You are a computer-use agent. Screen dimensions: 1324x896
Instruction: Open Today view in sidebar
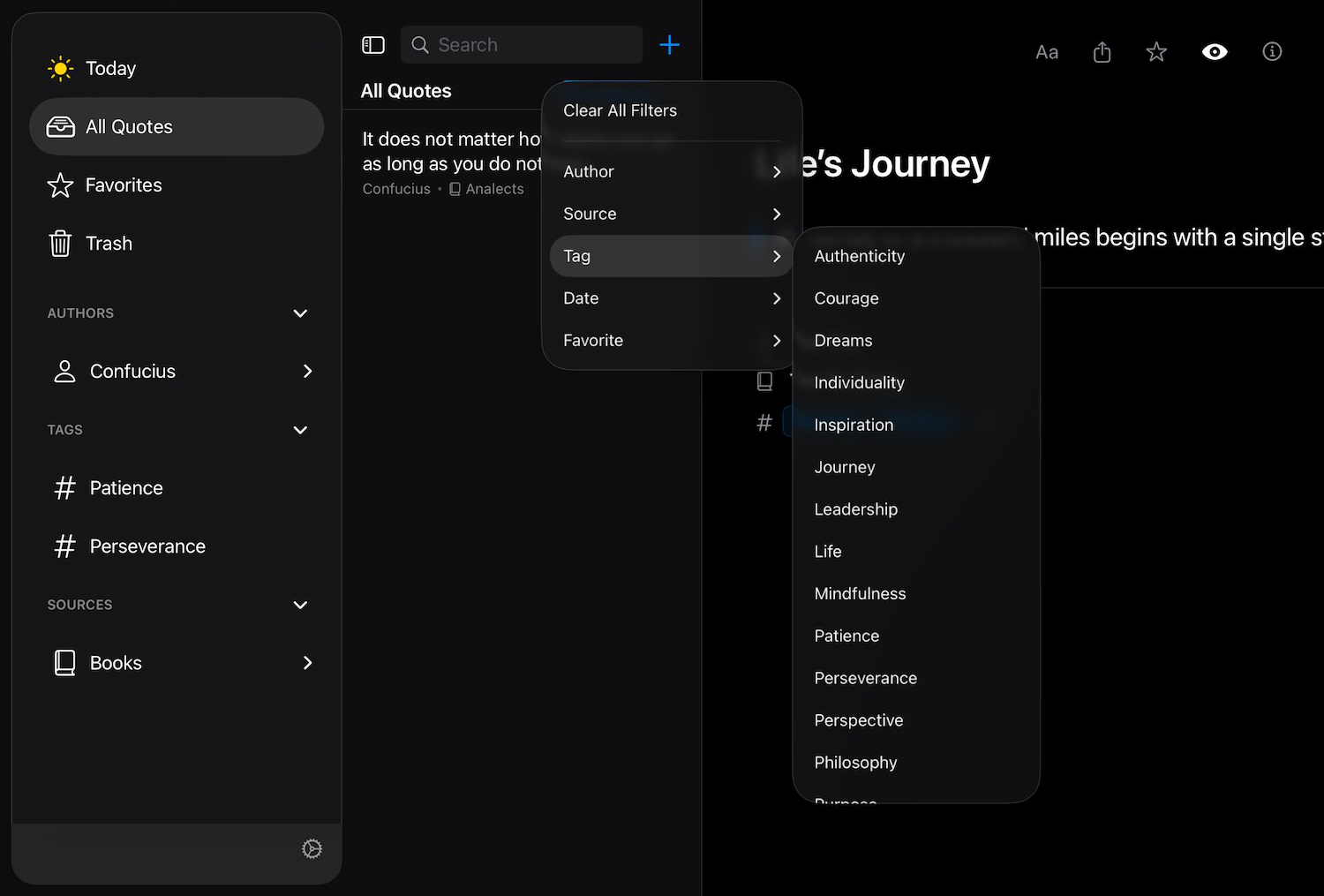tap(110, 69)
